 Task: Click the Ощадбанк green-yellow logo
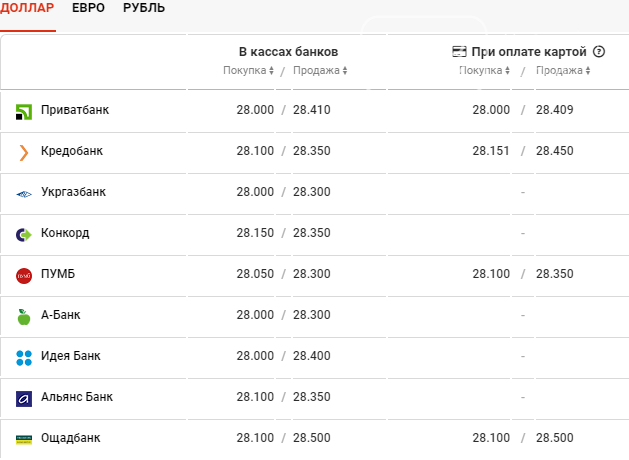(x=24, y=440)
